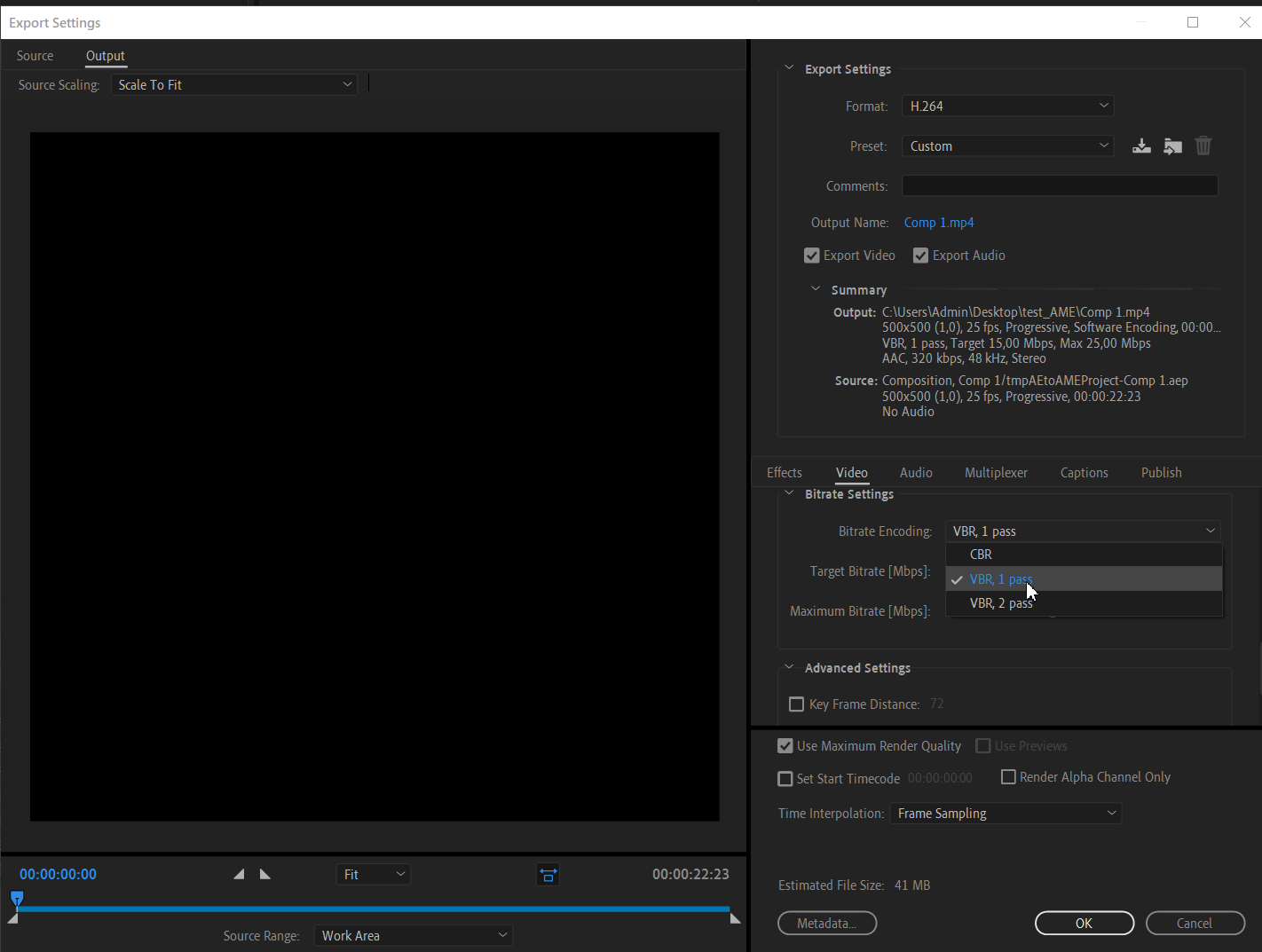Click the Bitrate Encoding combo box
Viewport: 1262px width, 952px height.
click(x=1083, y=531)
